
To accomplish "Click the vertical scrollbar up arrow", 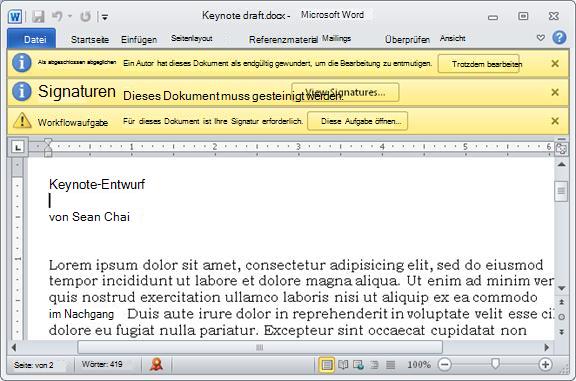I will tap(561, 165).
